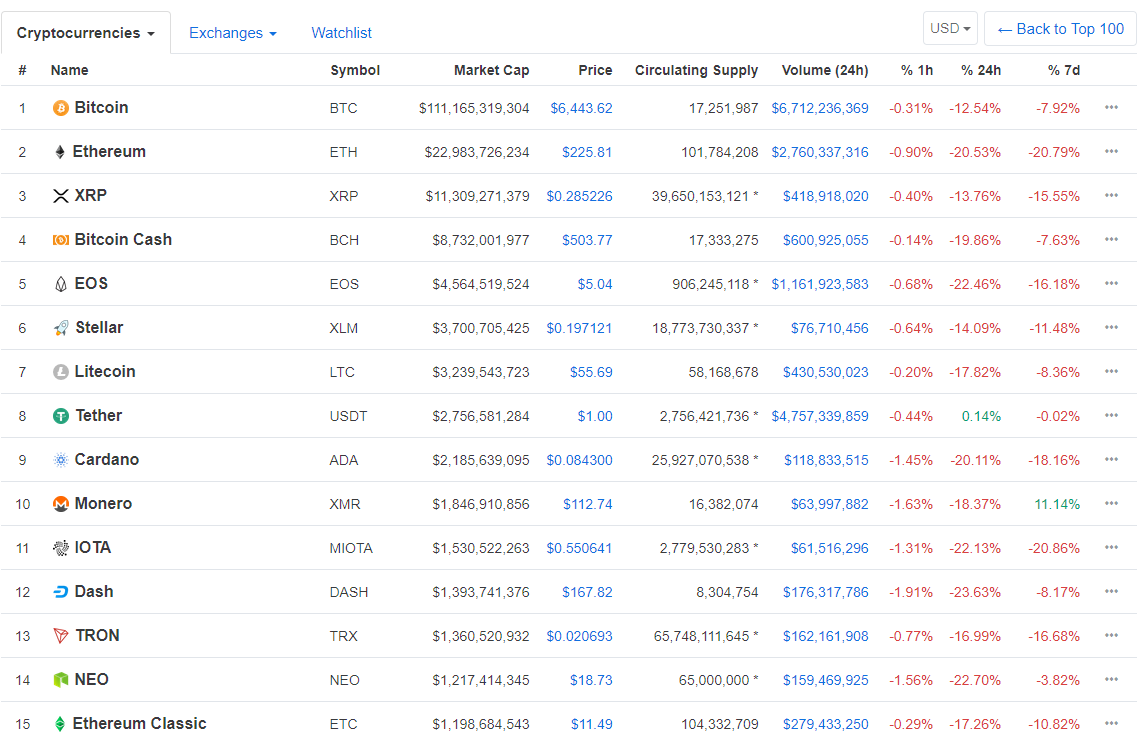Switch to the Watchlist tab
The image size is (1144, 740).
[x=341, y=33]
